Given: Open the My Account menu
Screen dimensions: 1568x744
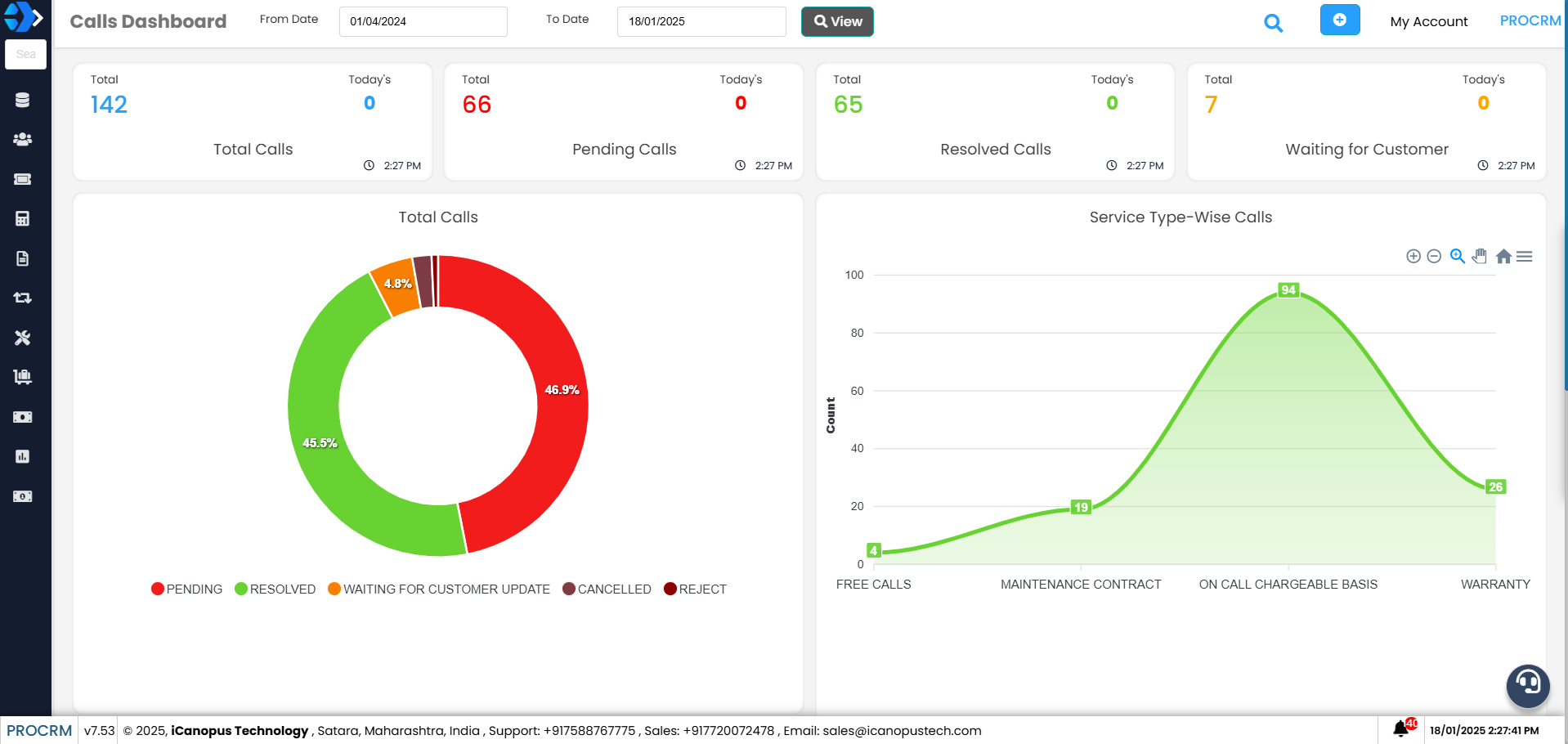Looking at the screenshot, I should click(x=1428, y=22).
